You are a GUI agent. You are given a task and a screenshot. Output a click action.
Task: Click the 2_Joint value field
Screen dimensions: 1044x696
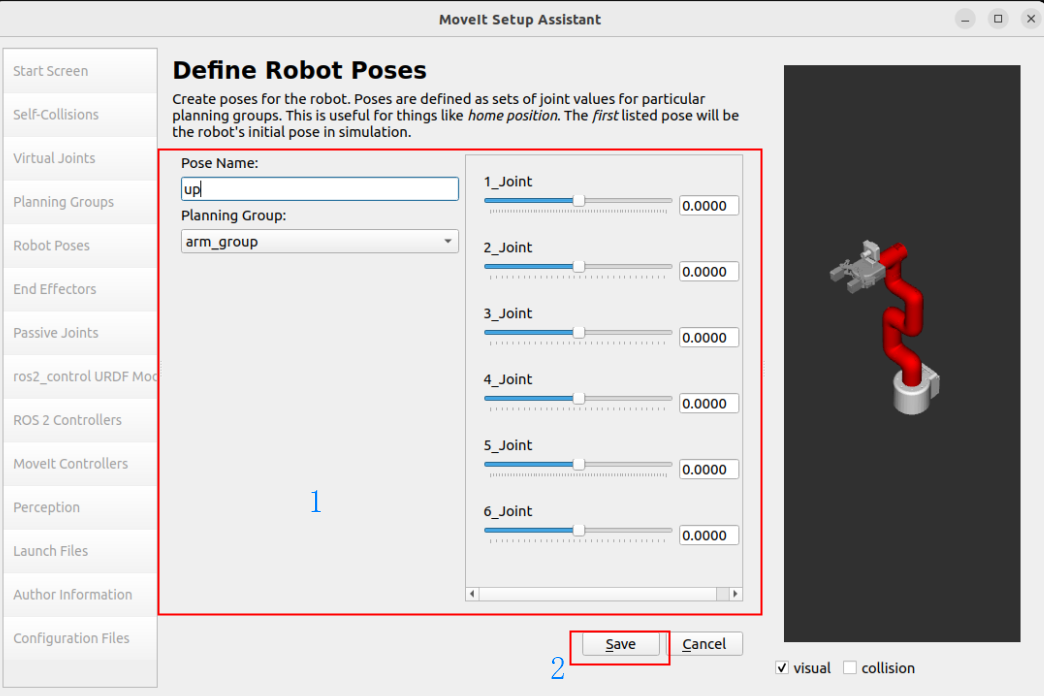tap(709, 272)
